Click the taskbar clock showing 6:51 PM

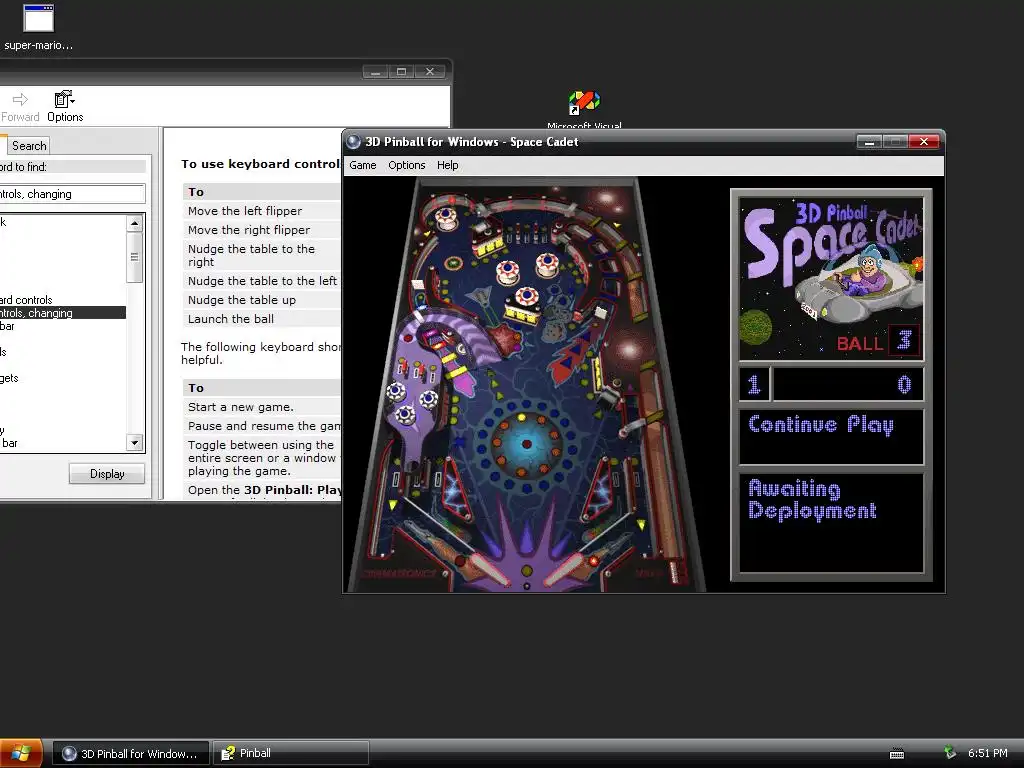point(987,753)
